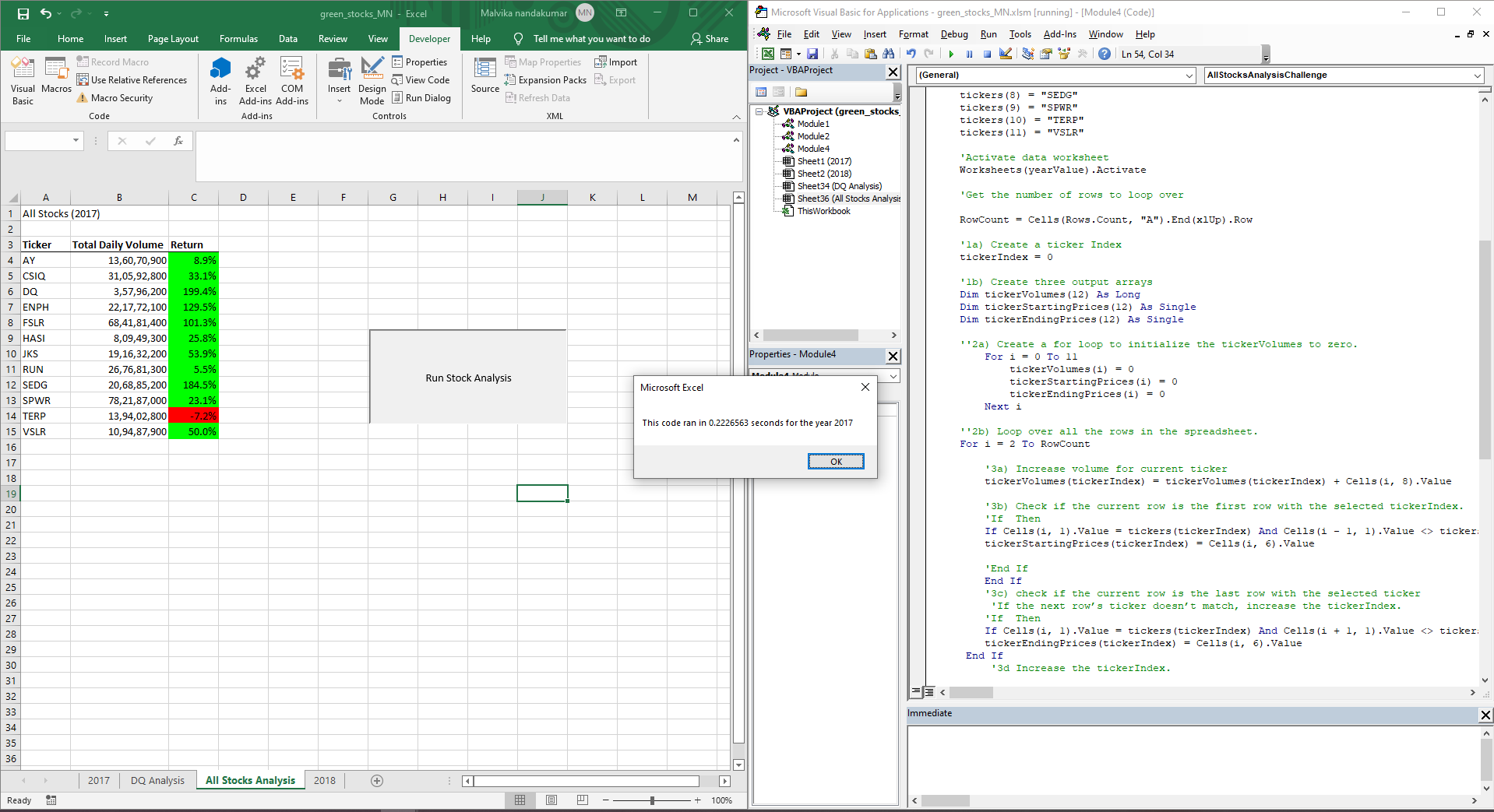Screen dimensions: 1494x812
Task: Open Properties Window icon in VBA toolbar
Action: click(1046, 54)
